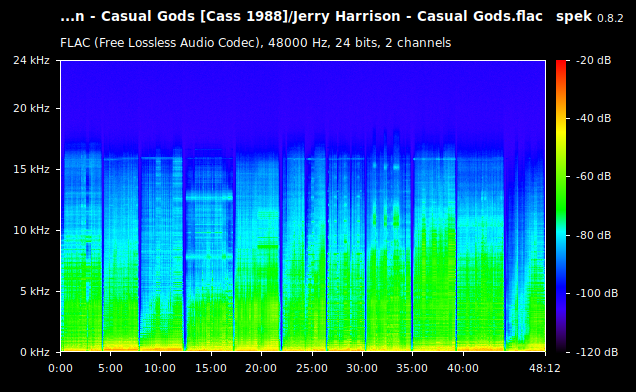Click the '40:00' time axis label
Screen dimensions: 636x392
(463, 368)
